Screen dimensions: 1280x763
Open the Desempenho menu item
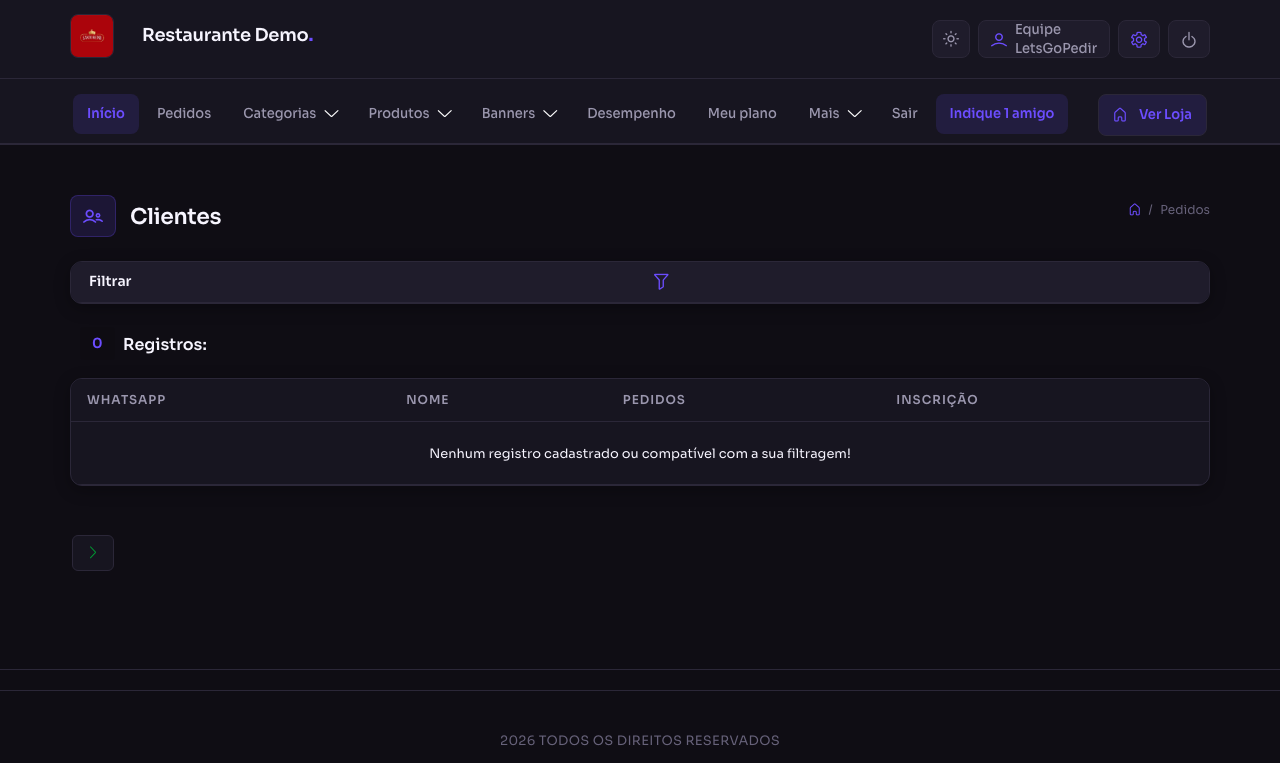coord(631,114)
